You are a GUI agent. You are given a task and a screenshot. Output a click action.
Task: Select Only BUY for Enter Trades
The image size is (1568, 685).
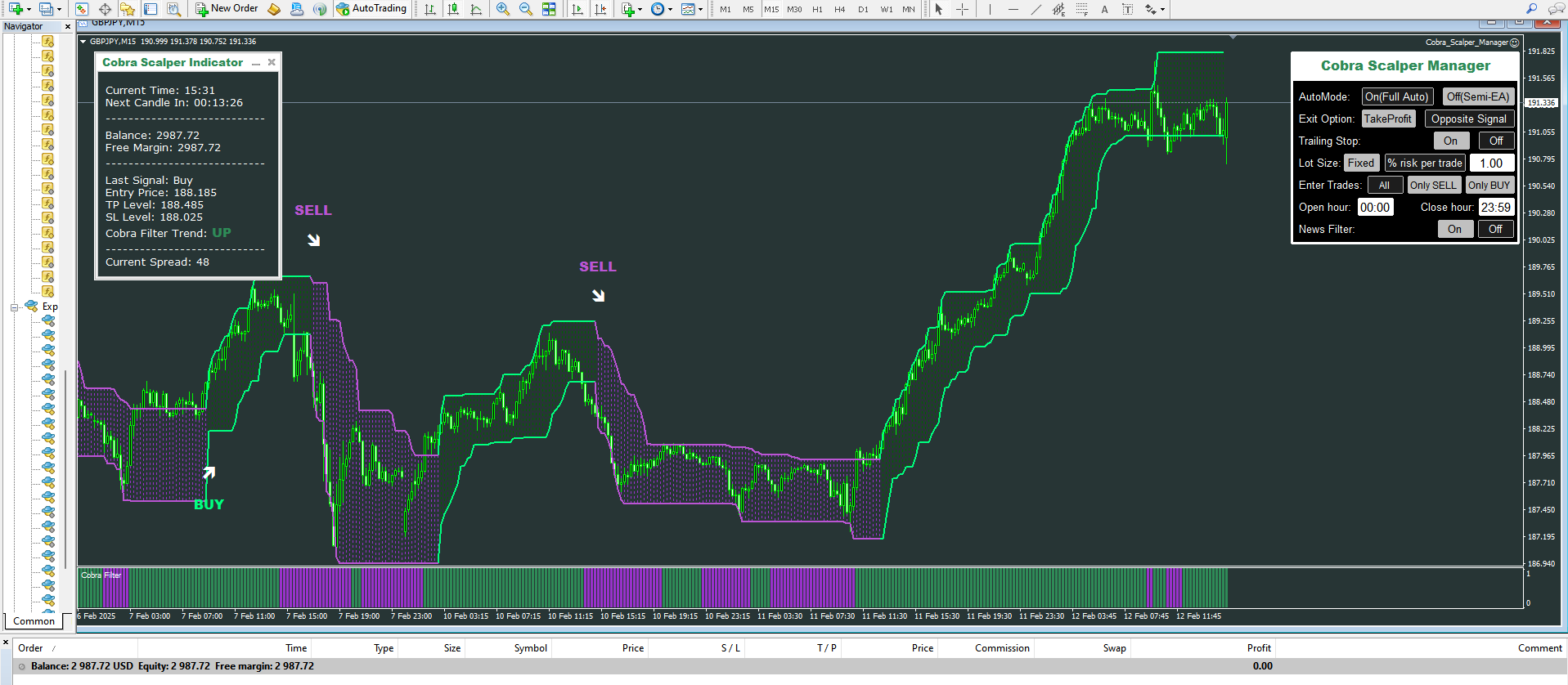pos(1489,185)
